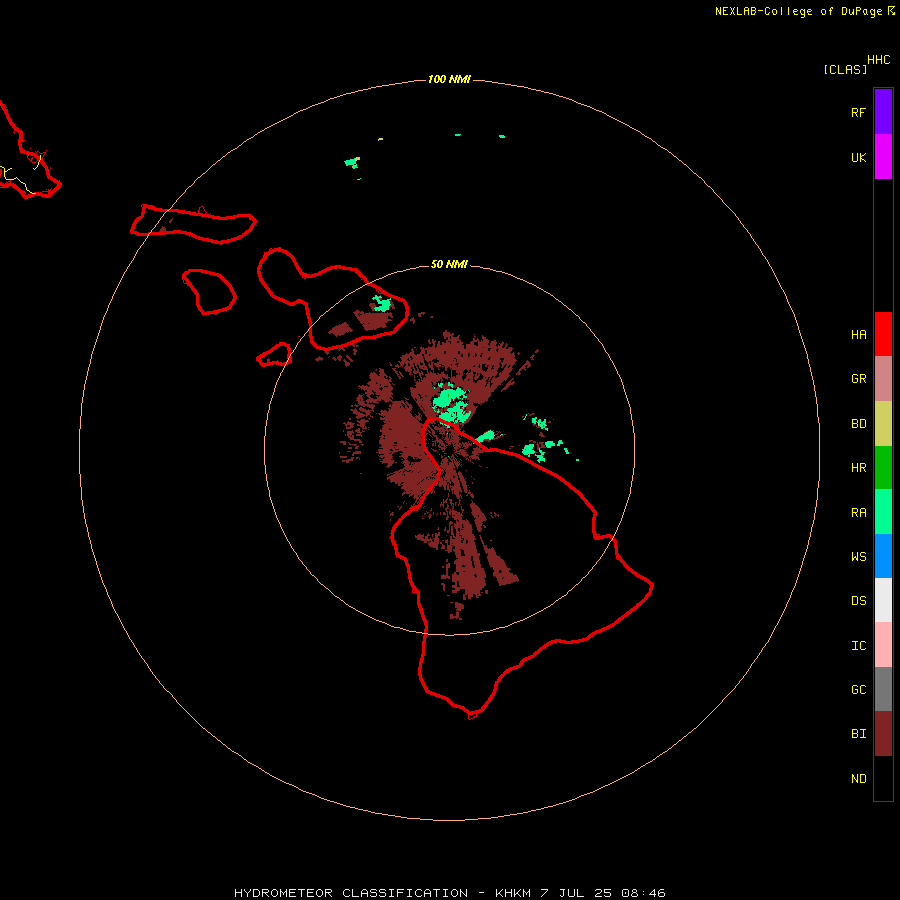Click the BI legend label
This screenshot has width=900, height=900.
tap(858, 734)
